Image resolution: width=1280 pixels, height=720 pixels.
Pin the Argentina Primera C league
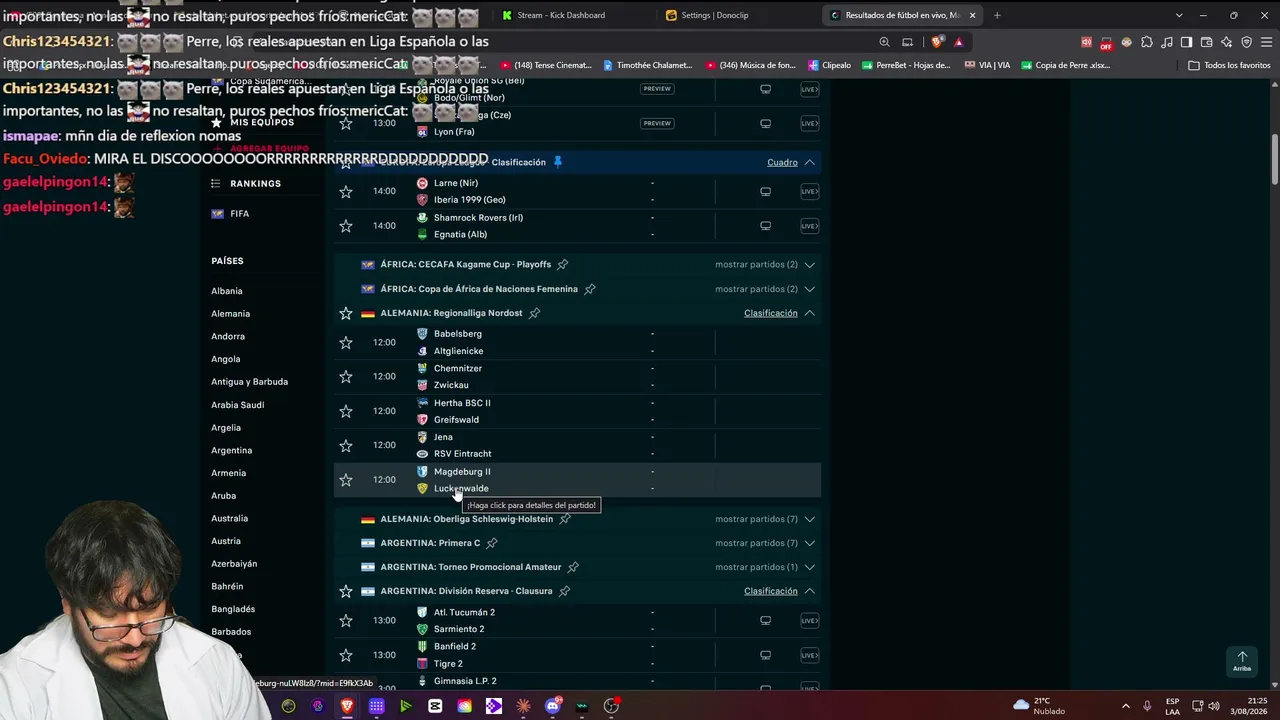point(492,543)
